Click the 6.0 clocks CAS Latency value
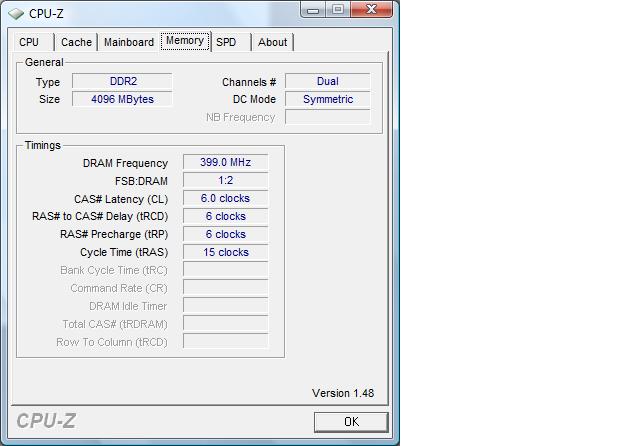The height and width of the screenshot is (446, 640). [x=226, y=198]
